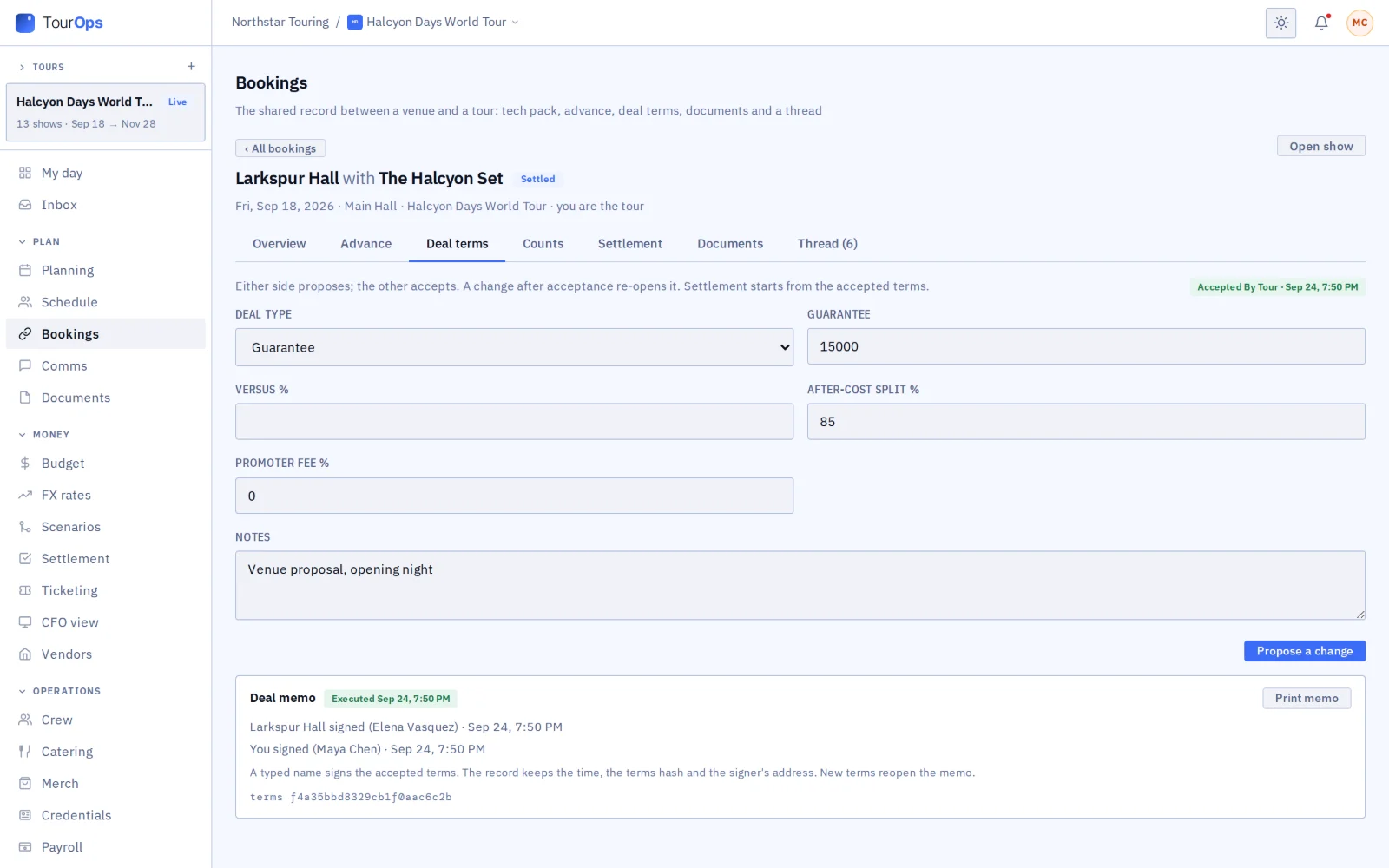Collapse the PLAN sidebar section
The image size is (1389, 868).
[x=39, y=242]
